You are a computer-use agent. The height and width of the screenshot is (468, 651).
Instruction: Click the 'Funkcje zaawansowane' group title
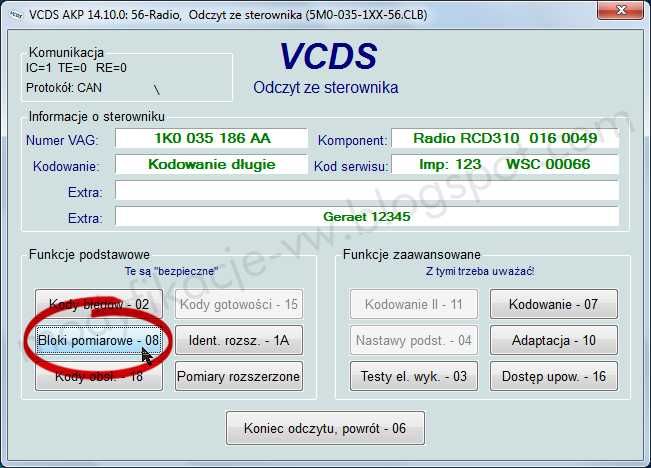pos(411,255)
